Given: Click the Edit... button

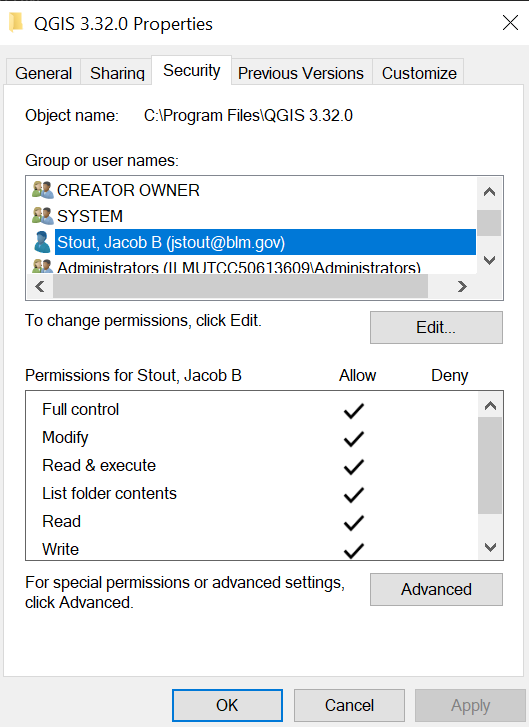Looking at the screenshot, I should tap(436, 327).
